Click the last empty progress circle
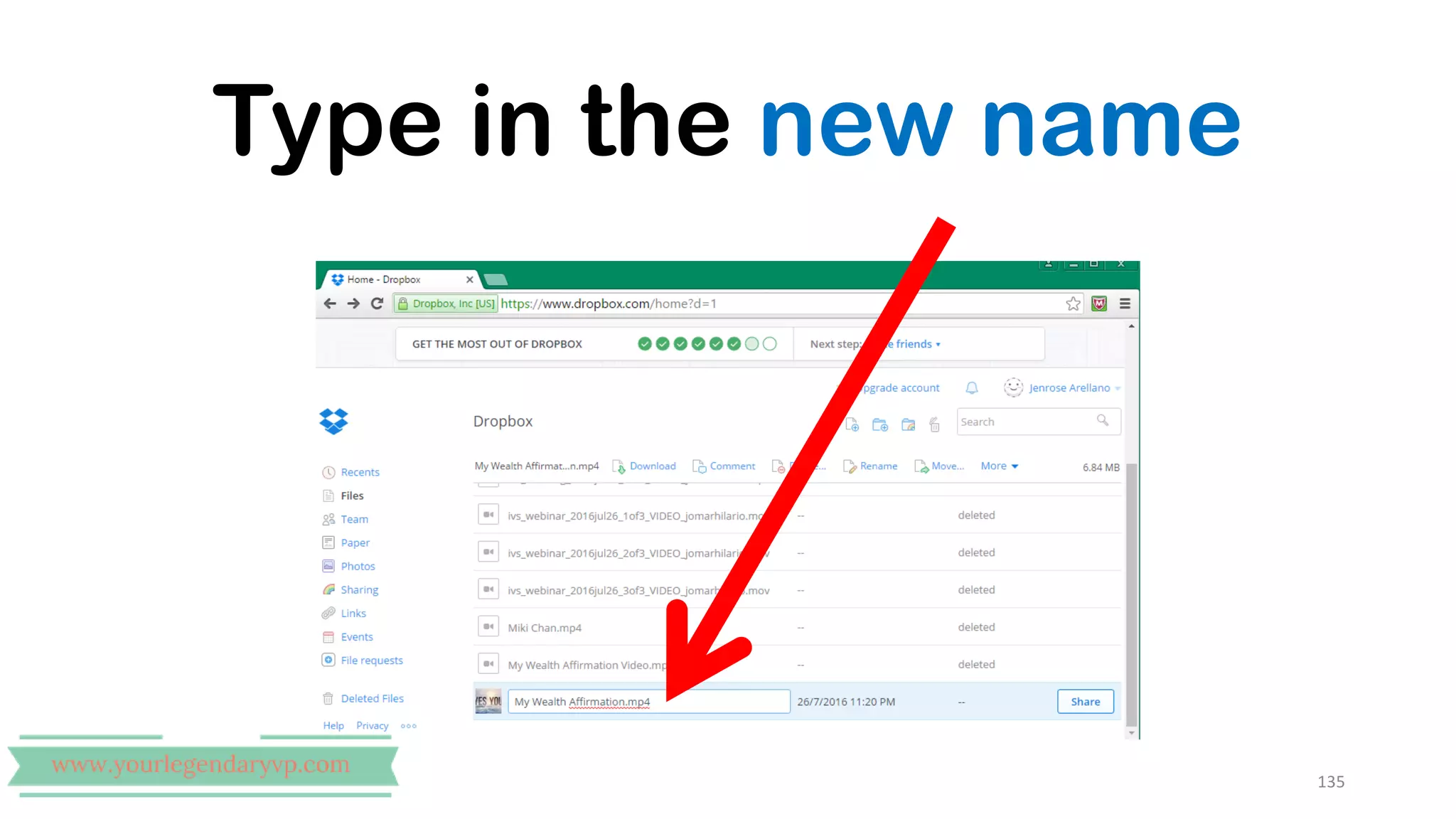This screenshot has height=819, width=1456. click(x=770, y=344)
